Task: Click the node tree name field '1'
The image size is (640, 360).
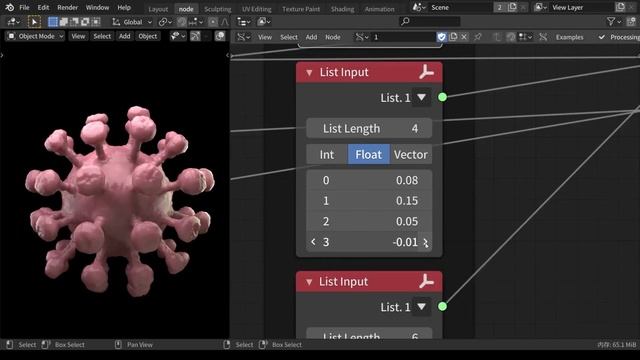Action: pyautogui.click(x=403, y=37)
